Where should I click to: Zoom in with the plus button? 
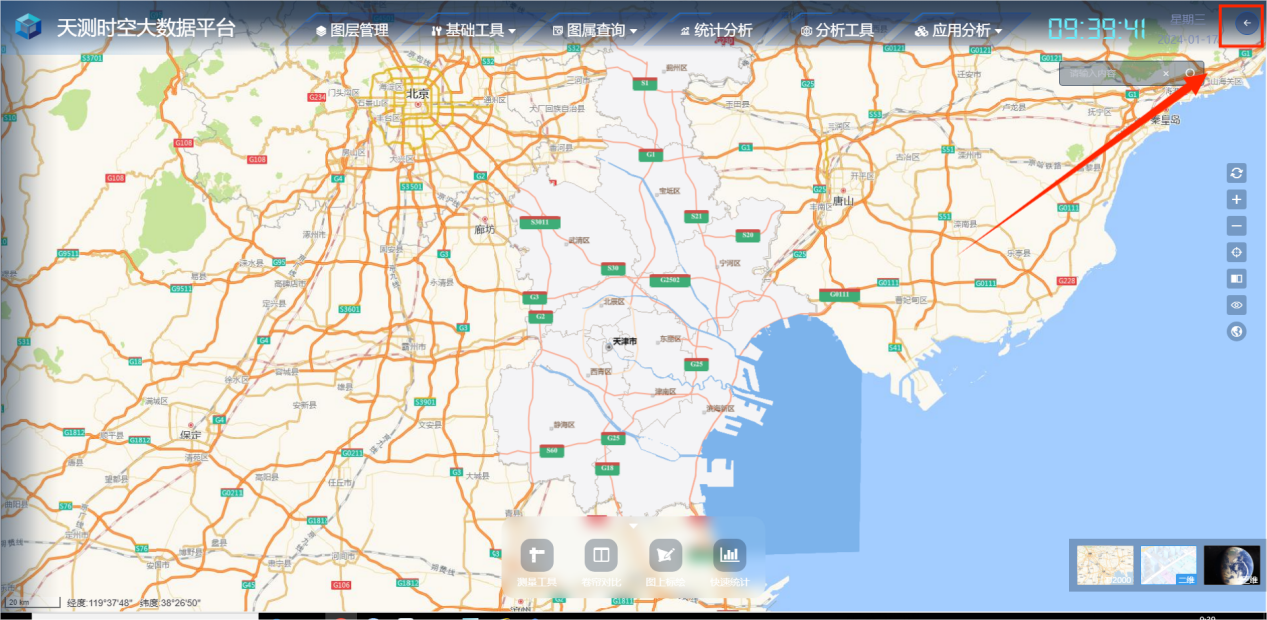(1237, 200)
